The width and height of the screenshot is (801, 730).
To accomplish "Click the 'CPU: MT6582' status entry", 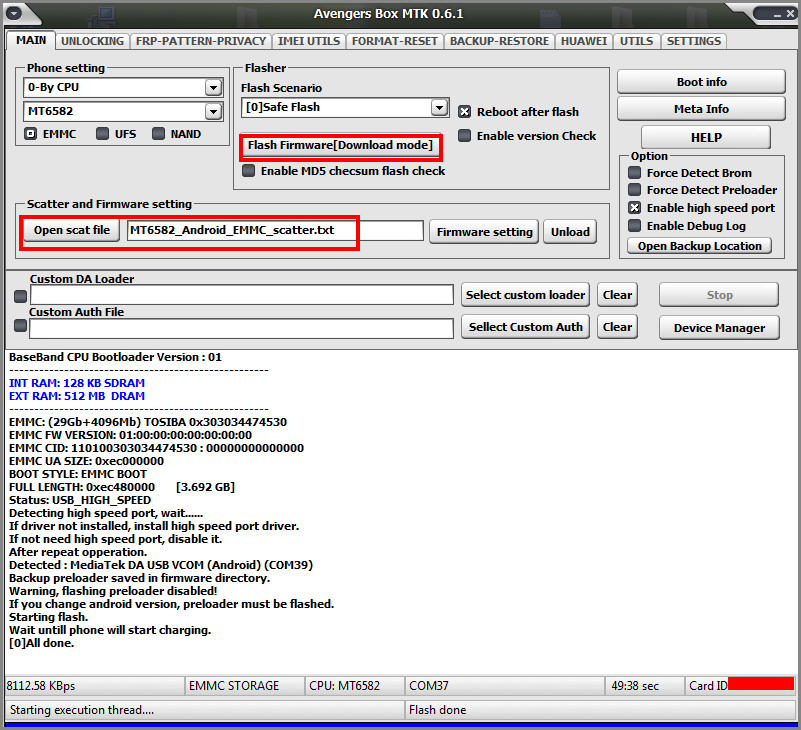I will (x=355, y=686).
